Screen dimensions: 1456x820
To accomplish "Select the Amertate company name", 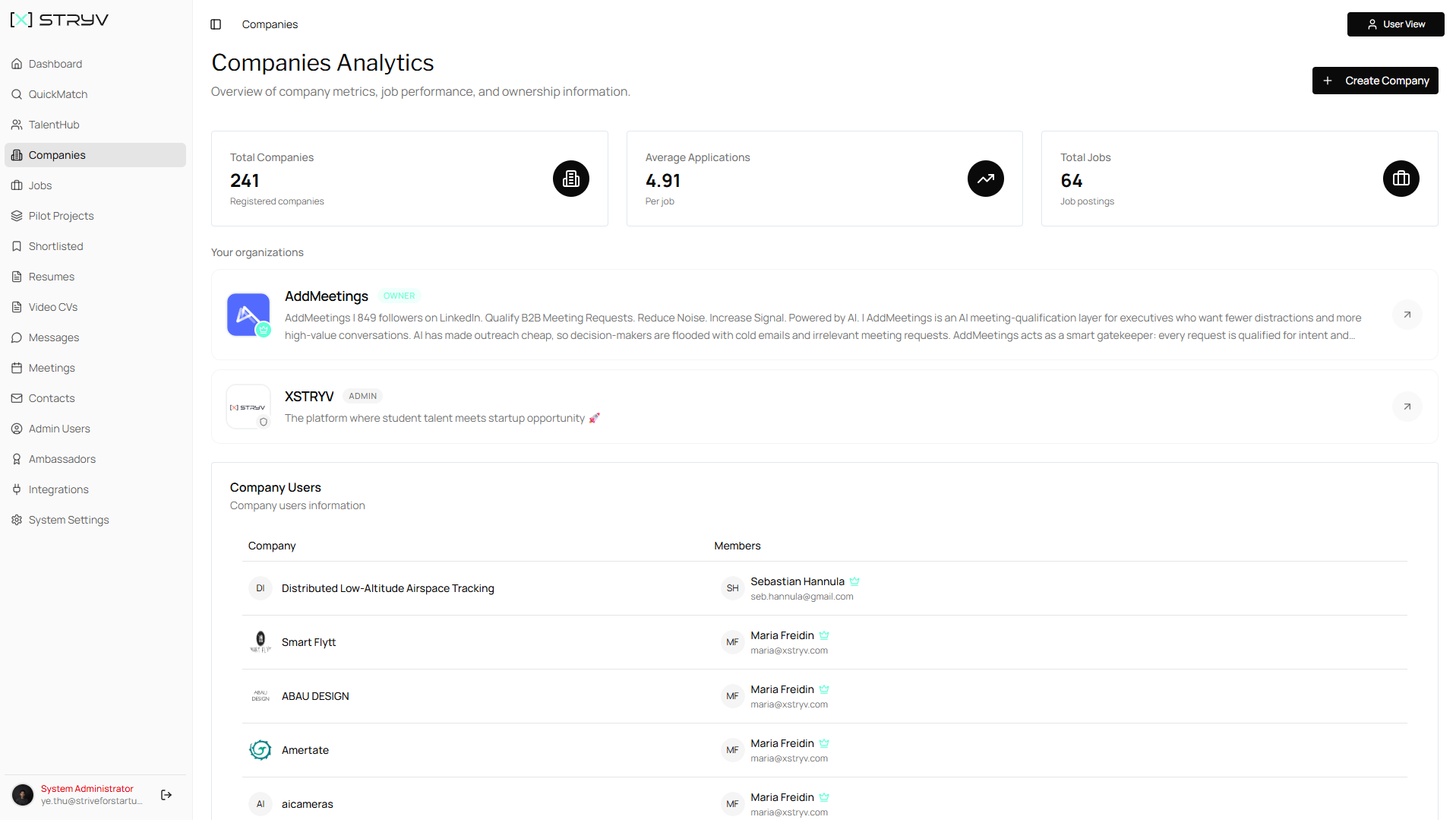I will (305, 750).
